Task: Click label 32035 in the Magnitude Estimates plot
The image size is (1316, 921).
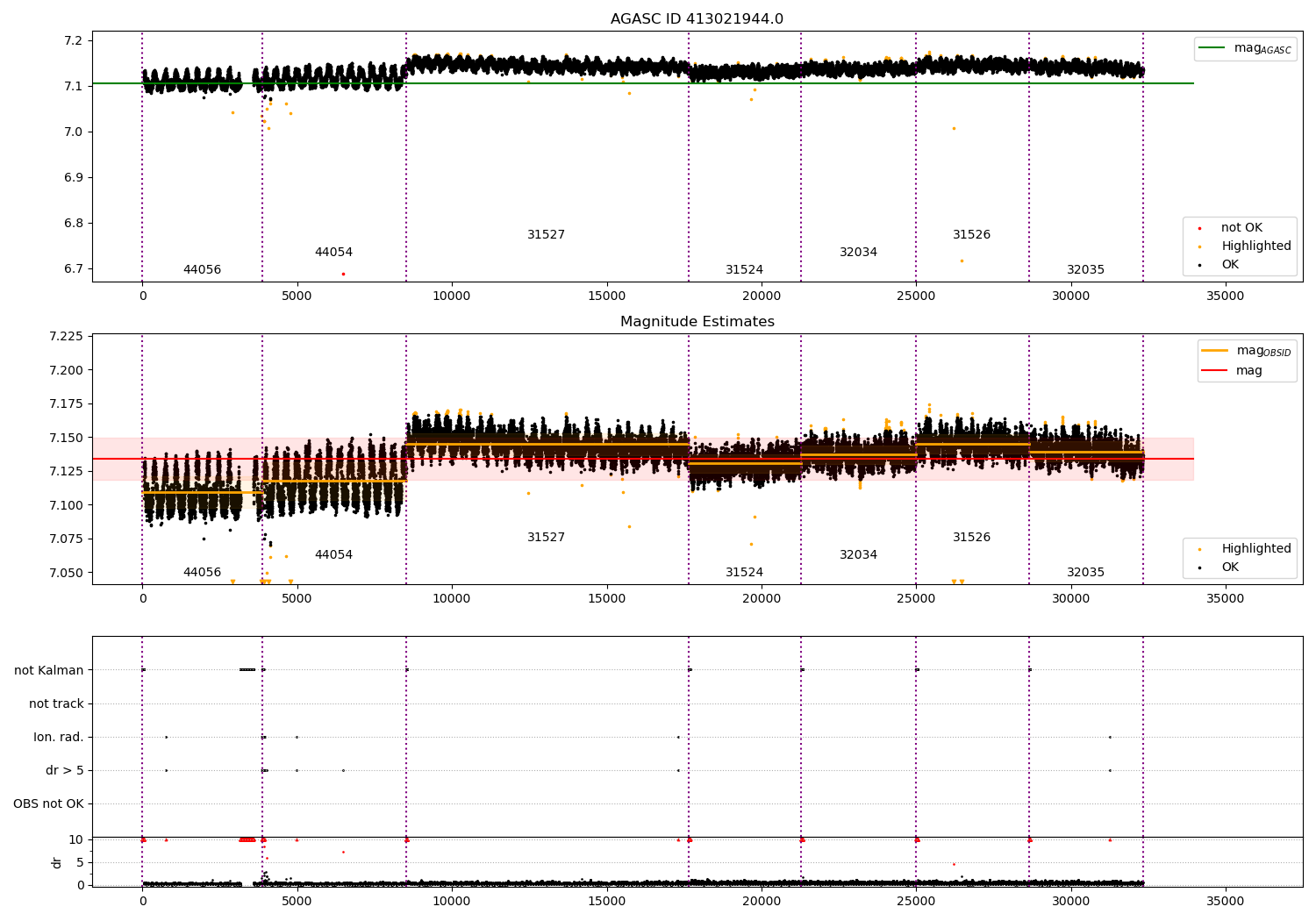Action: pos(1085,573)
